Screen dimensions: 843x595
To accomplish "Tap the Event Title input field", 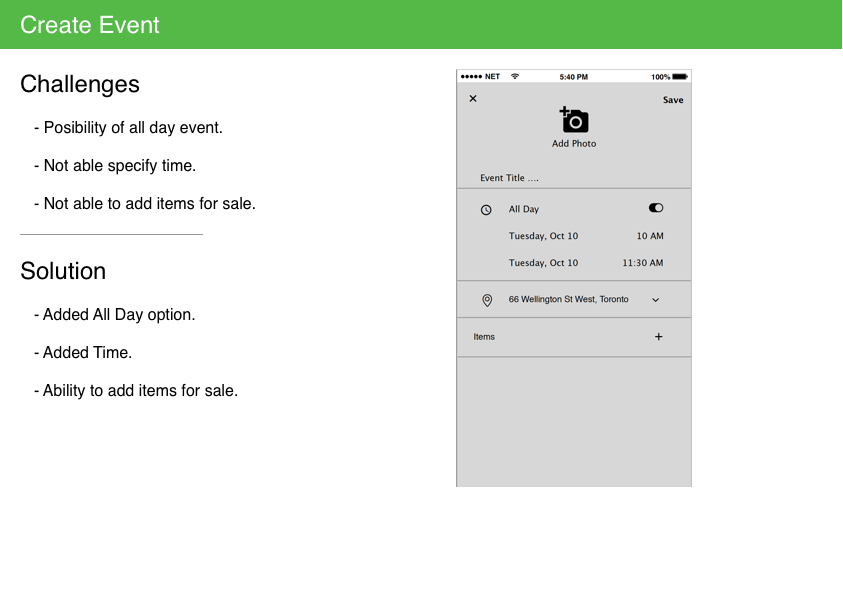I will pyautogui.click(x=511, y=177).
